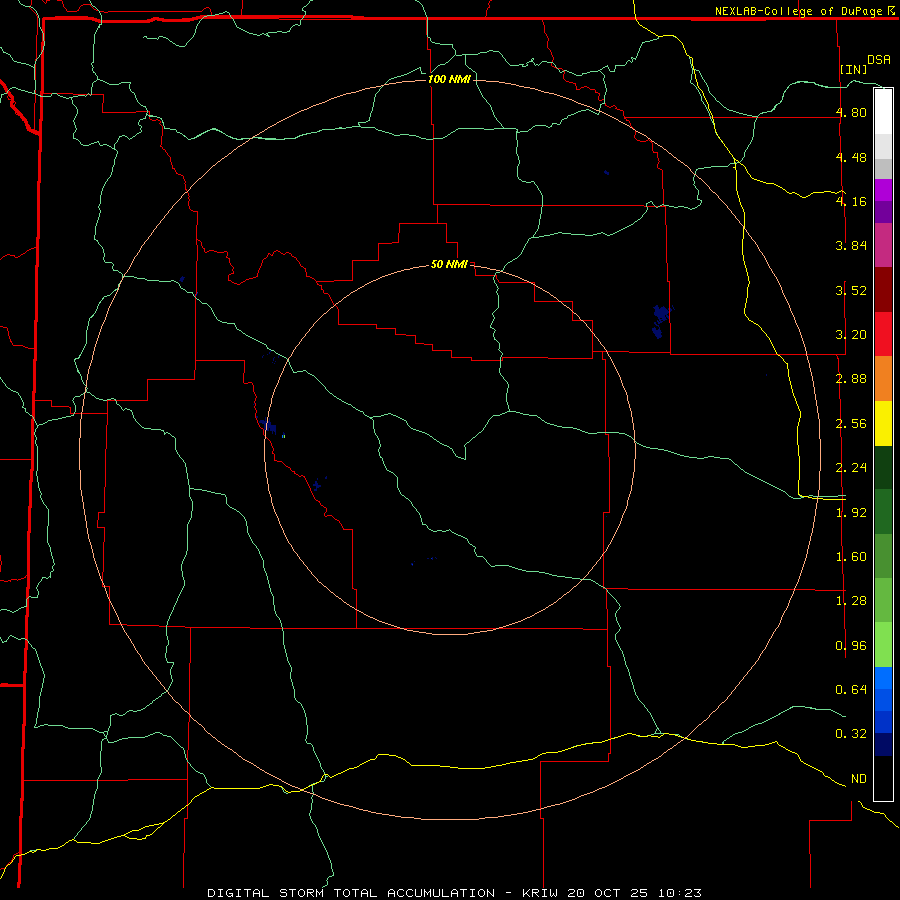Pick the orange swatch beside 2.88

(x=883, y=378)
